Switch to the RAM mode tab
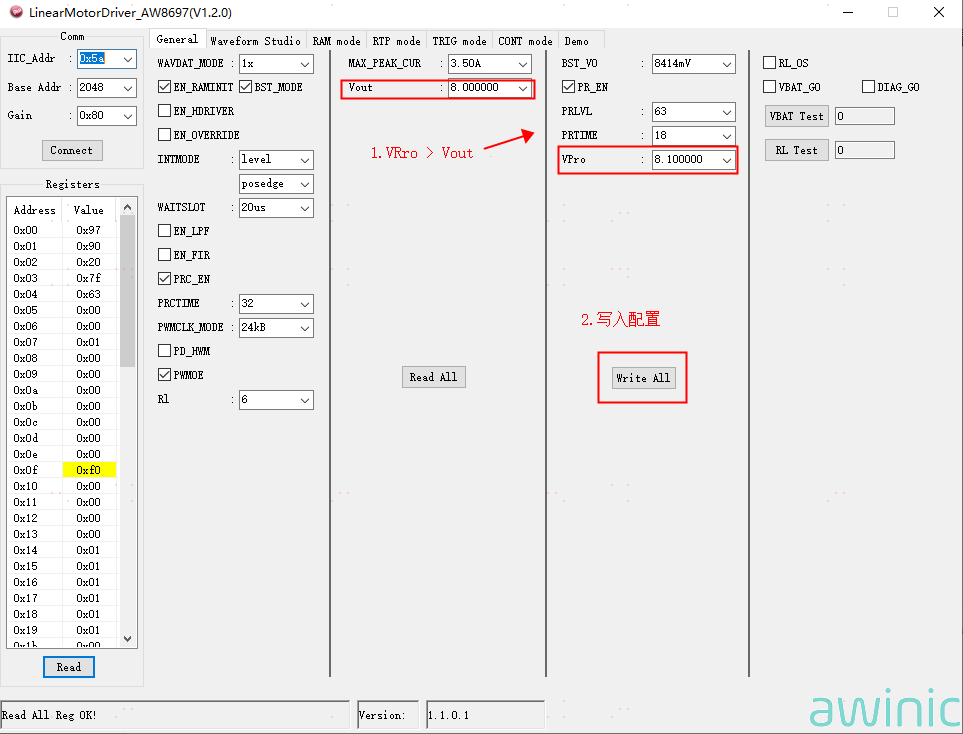The width and height of the screenshot is (963, 734). [337, 41]
